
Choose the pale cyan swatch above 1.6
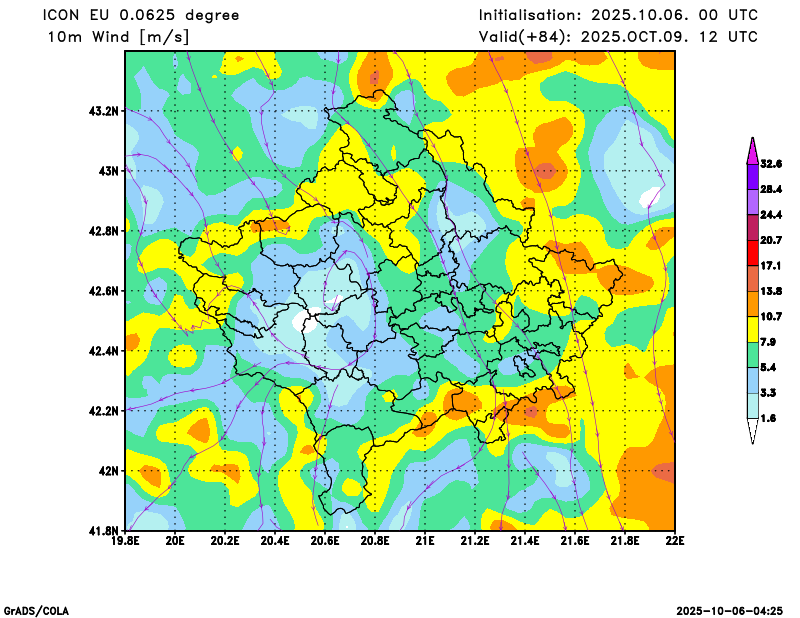pos(752,406)
